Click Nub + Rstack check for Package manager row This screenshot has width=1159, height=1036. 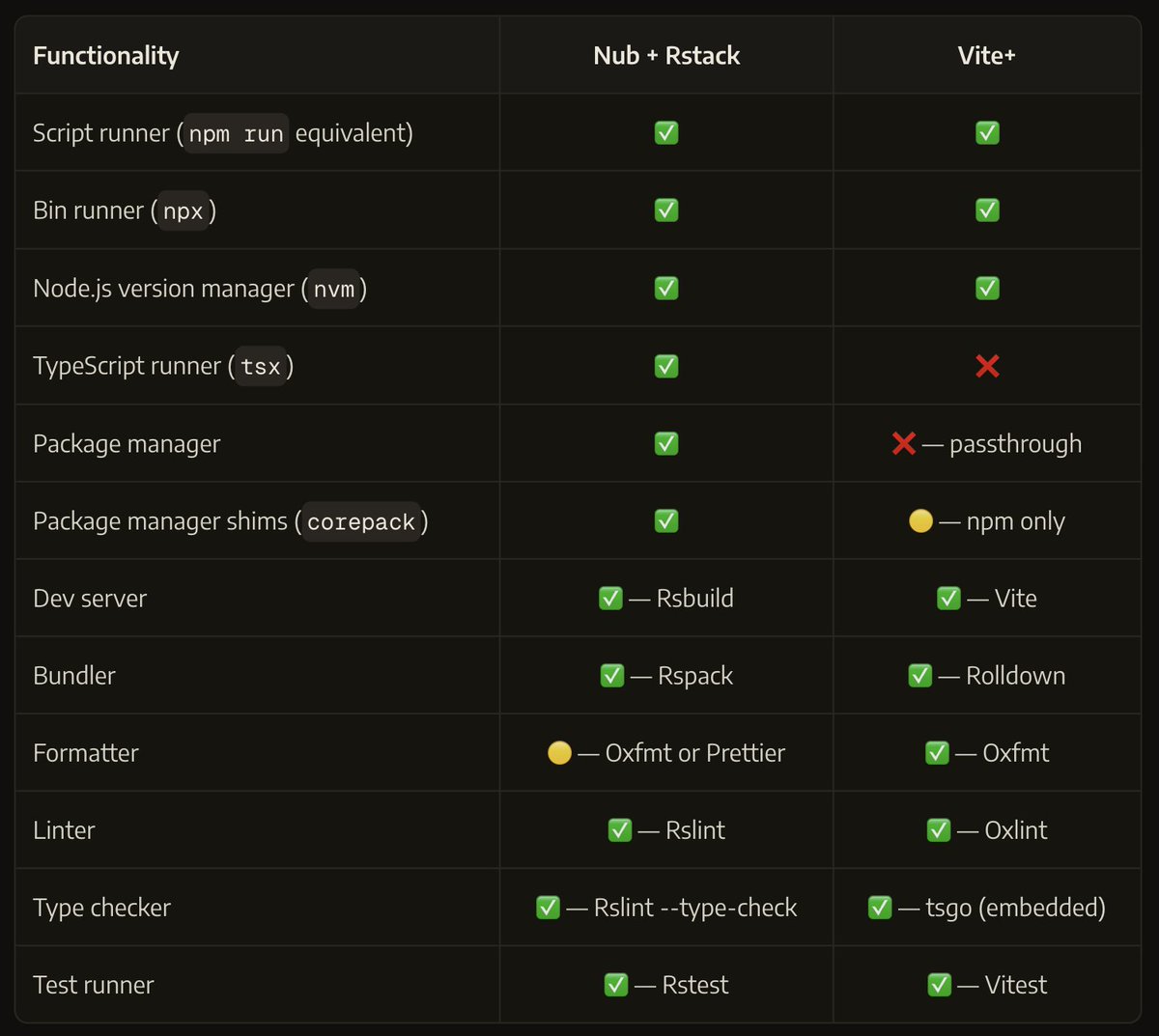coord(666,443)
